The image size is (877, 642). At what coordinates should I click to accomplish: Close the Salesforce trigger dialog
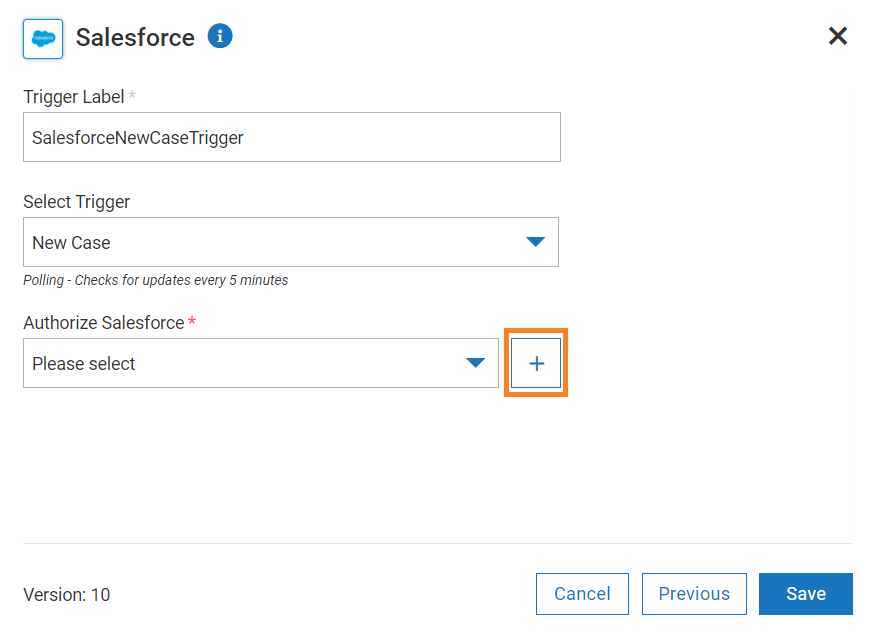point(838,36)
